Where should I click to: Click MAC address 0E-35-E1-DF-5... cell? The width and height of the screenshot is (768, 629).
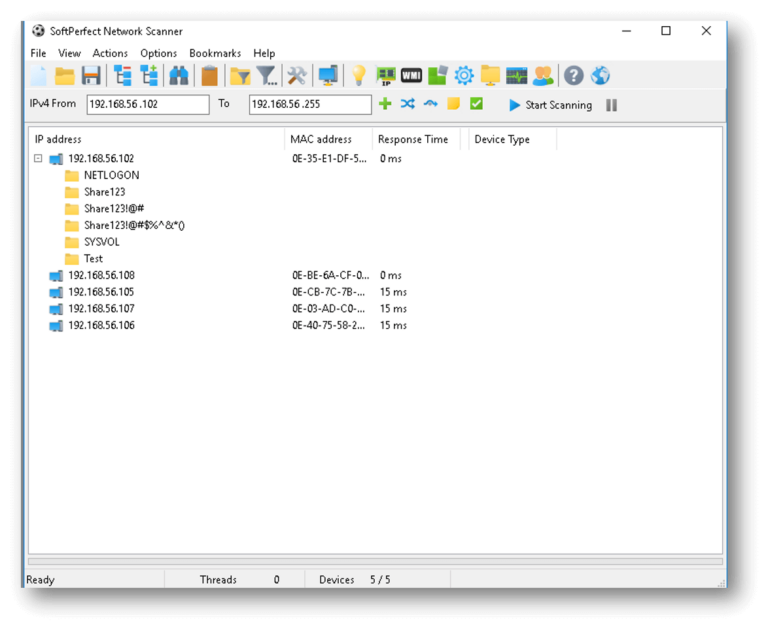[x=329, y=158]
